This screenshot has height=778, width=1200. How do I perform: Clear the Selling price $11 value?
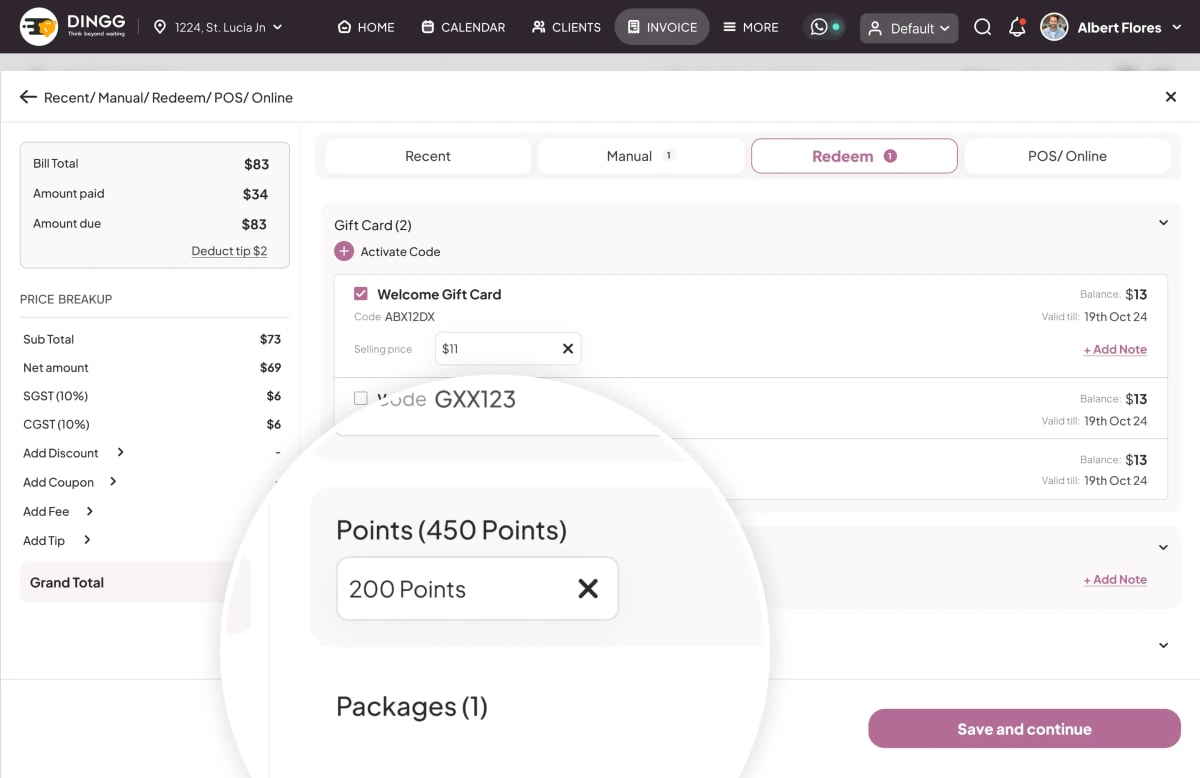coord(568,349)
